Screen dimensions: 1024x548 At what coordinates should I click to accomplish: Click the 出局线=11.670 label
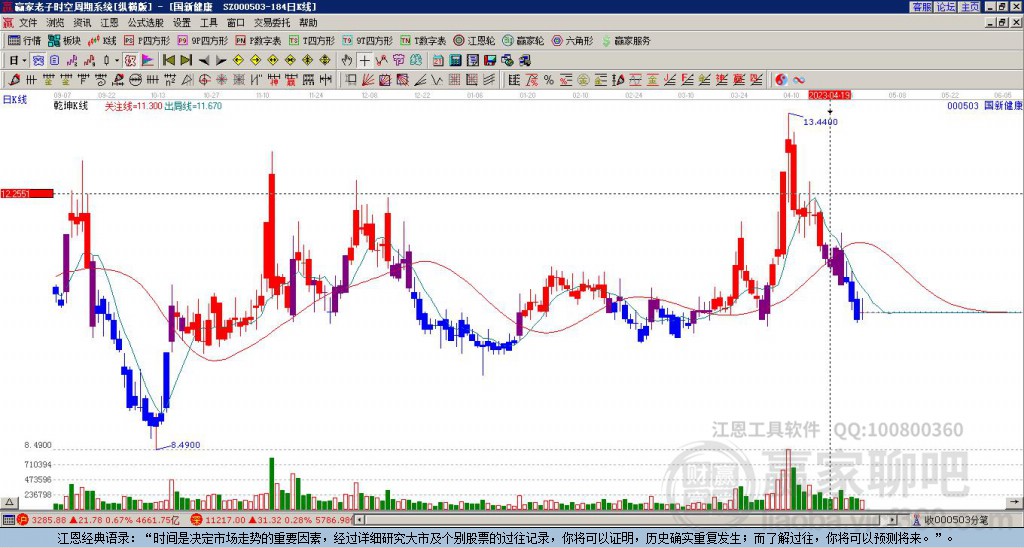pyautogui.click(x=193, y=105)
